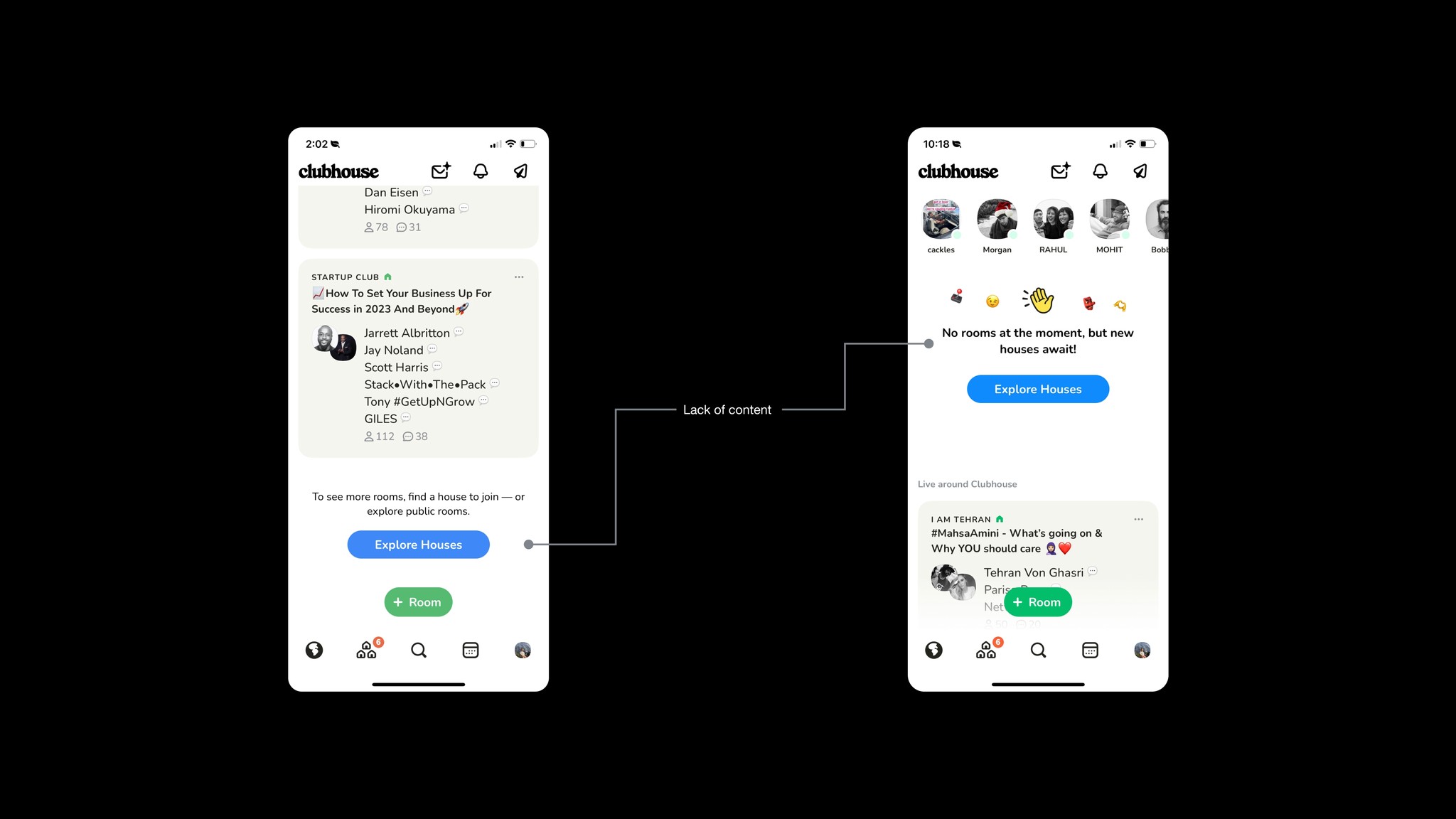The height and width of the screenshot is (819, 1456).
Task: Tap the friends/people icon in bottom nav
Action: pos(365,649)
